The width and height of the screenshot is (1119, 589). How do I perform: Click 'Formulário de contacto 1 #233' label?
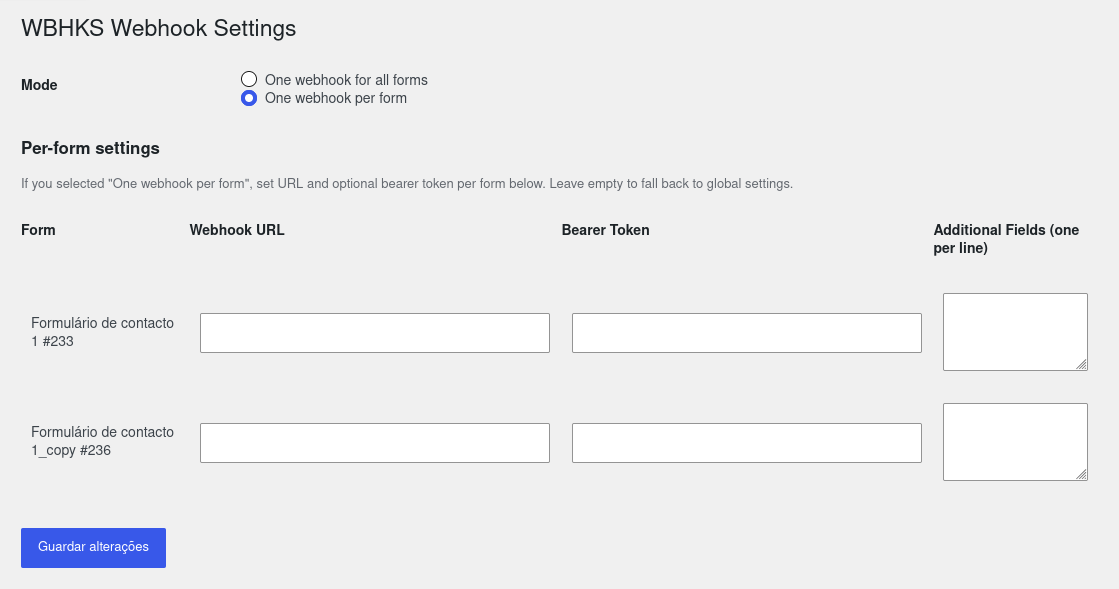pos(102,332)
